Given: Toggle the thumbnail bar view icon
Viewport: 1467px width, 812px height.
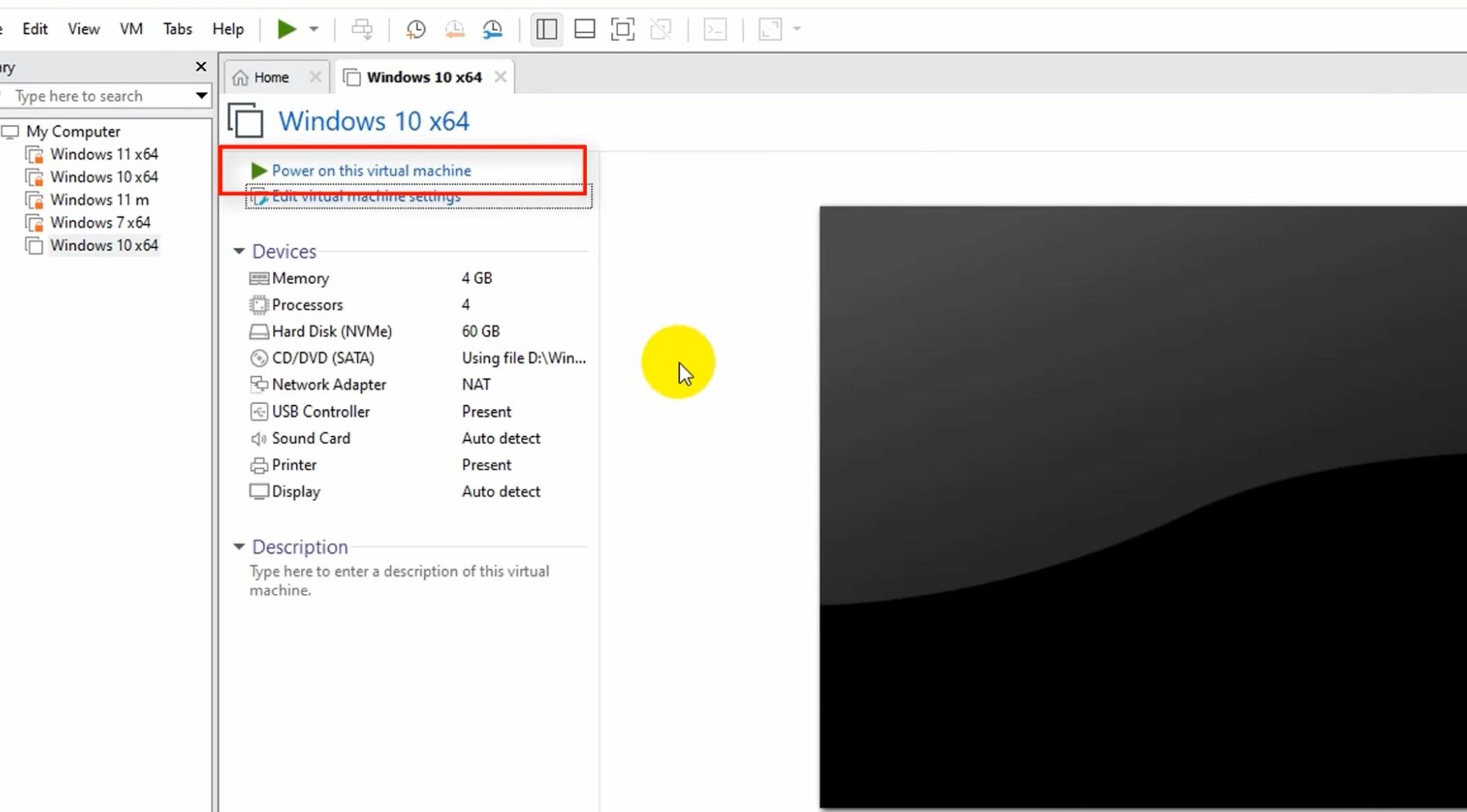Looking at the screenshot, I should point(584,29).
